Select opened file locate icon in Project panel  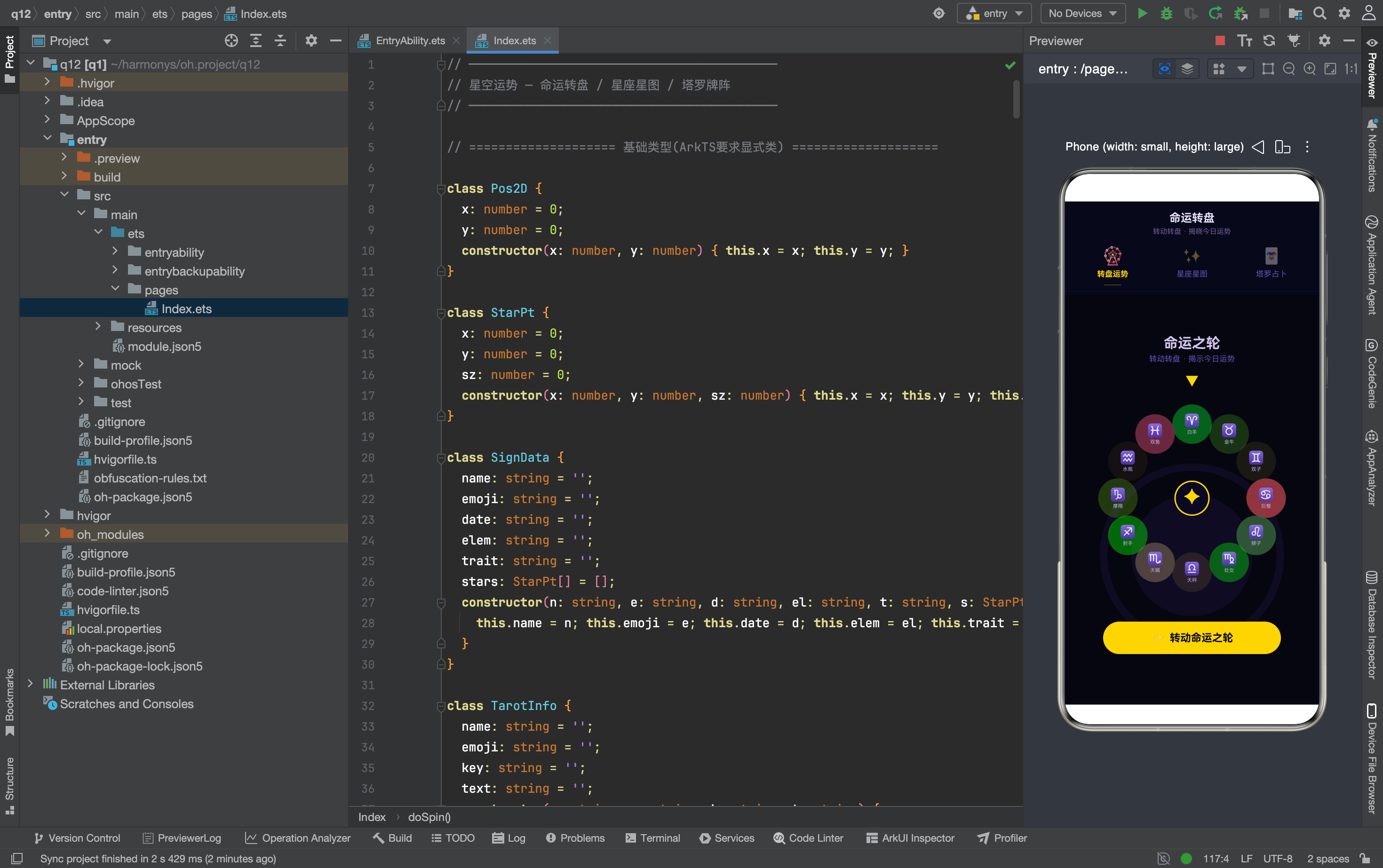point(231,40)
